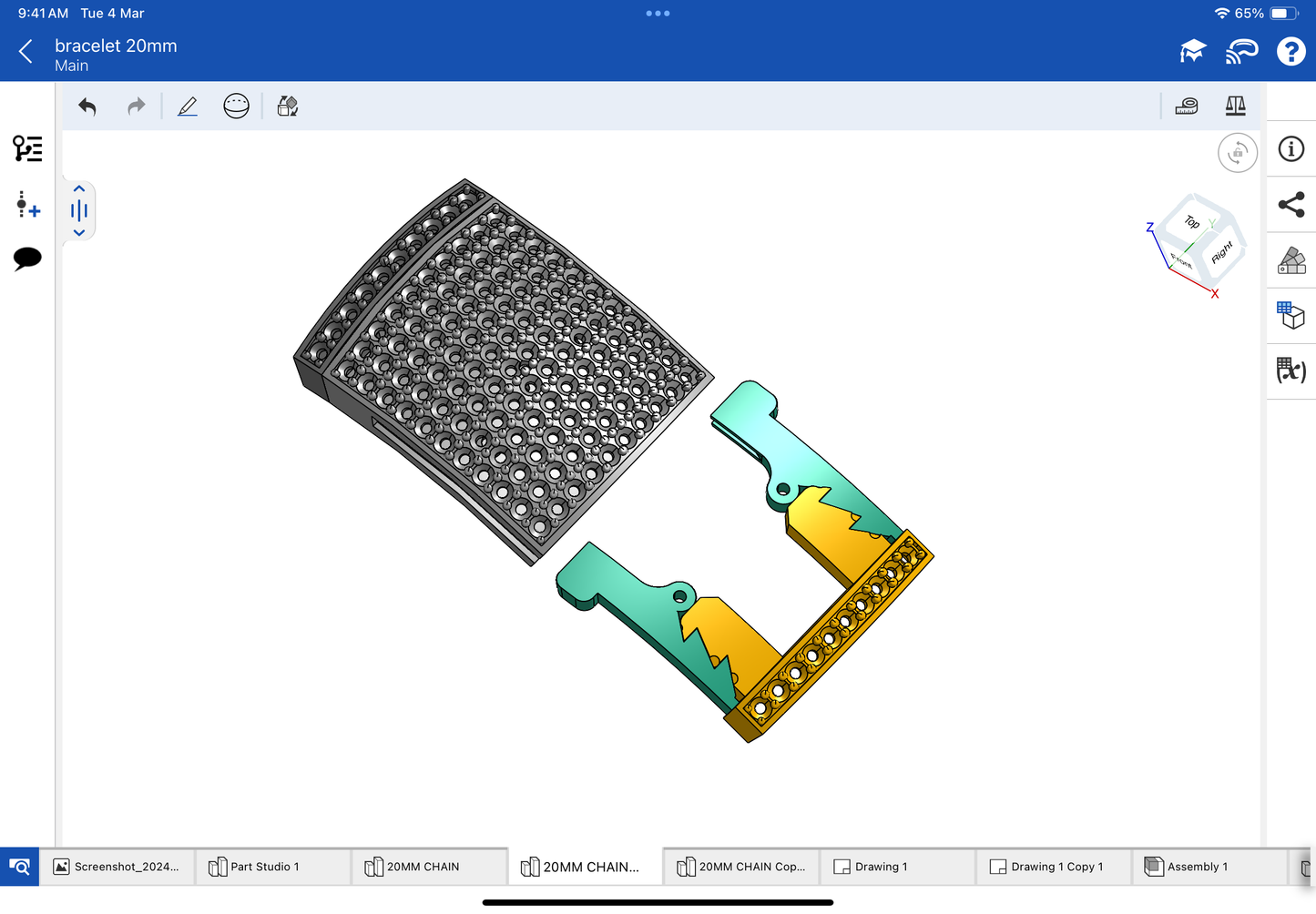
Task: Open mass properties scale icon
Action: coord(1235,107)
